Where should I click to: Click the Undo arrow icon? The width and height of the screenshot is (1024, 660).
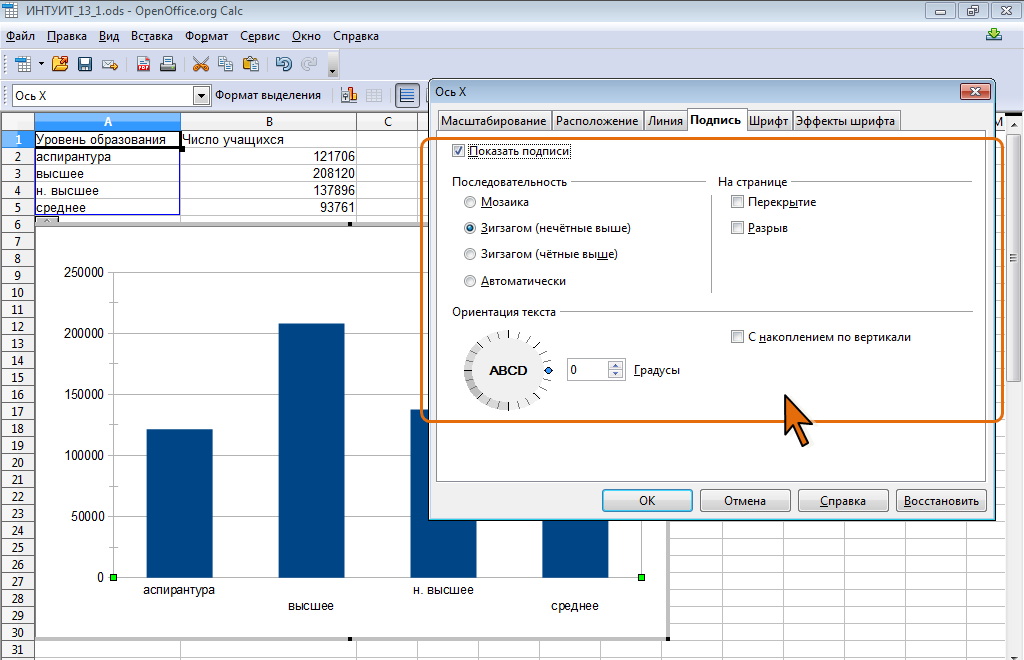pos(283,64)
